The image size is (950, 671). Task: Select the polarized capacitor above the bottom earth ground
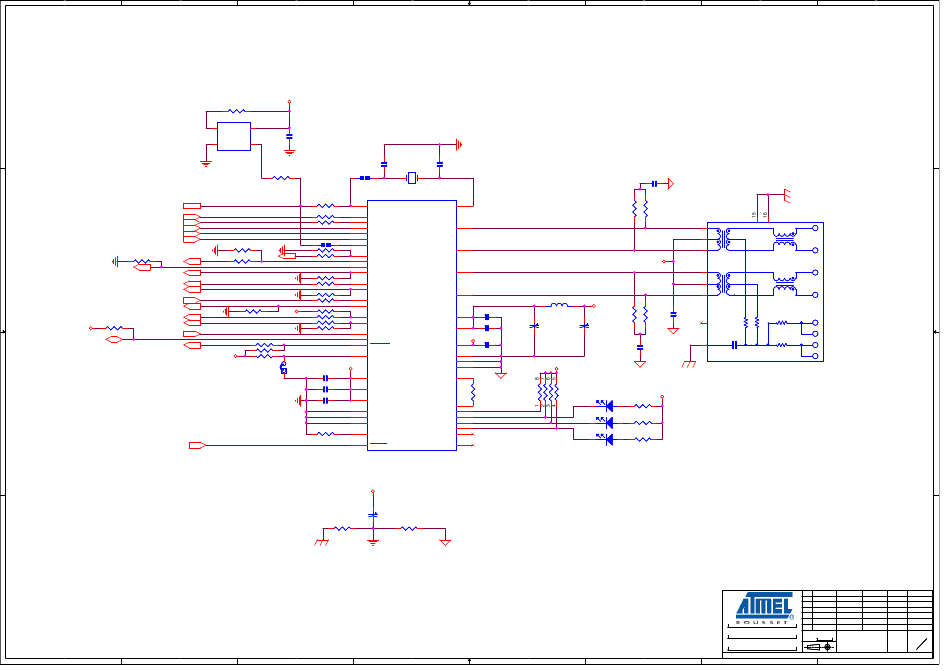point(373,515)
